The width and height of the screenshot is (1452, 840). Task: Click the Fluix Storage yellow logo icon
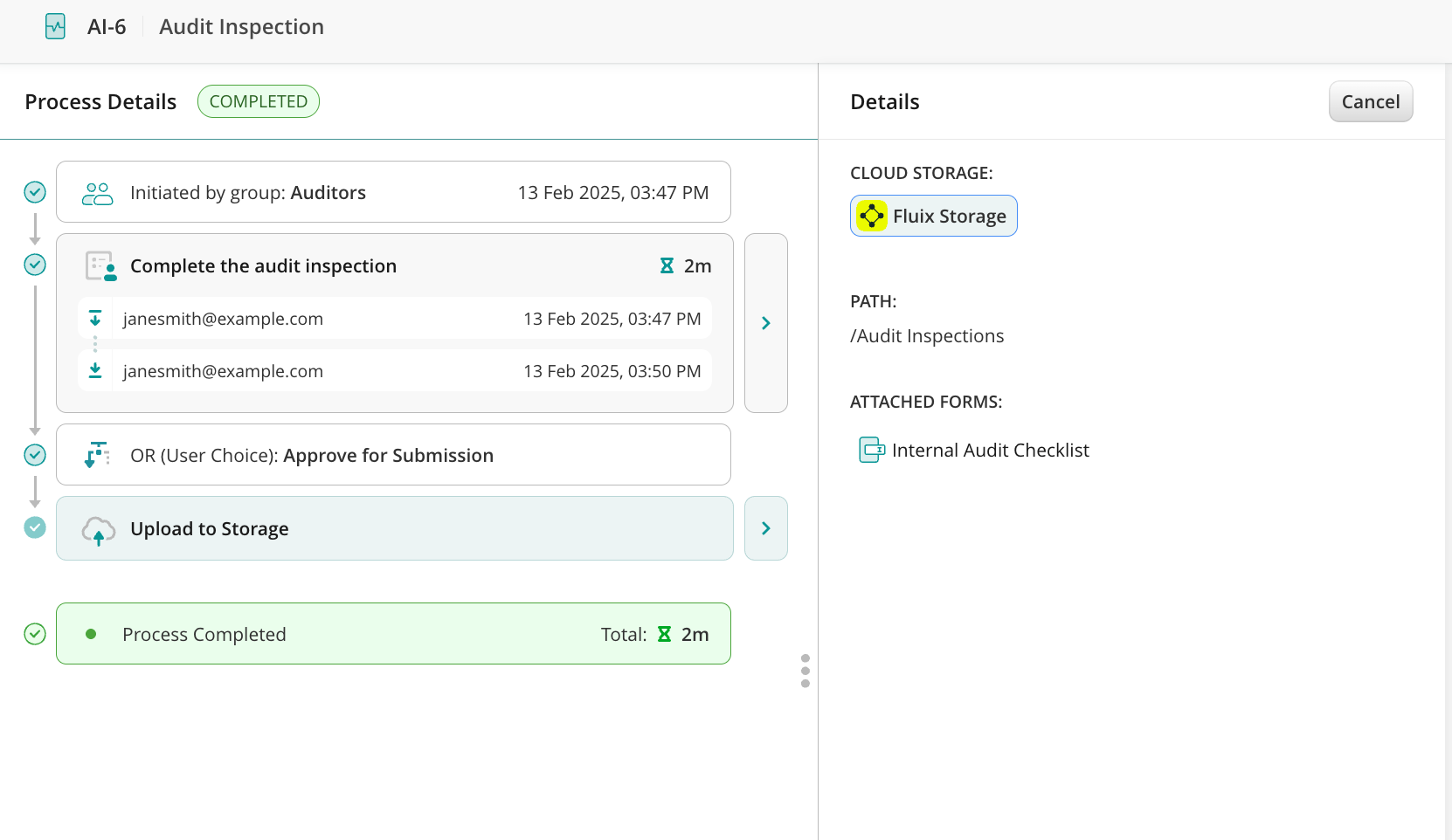click(871, 217)
